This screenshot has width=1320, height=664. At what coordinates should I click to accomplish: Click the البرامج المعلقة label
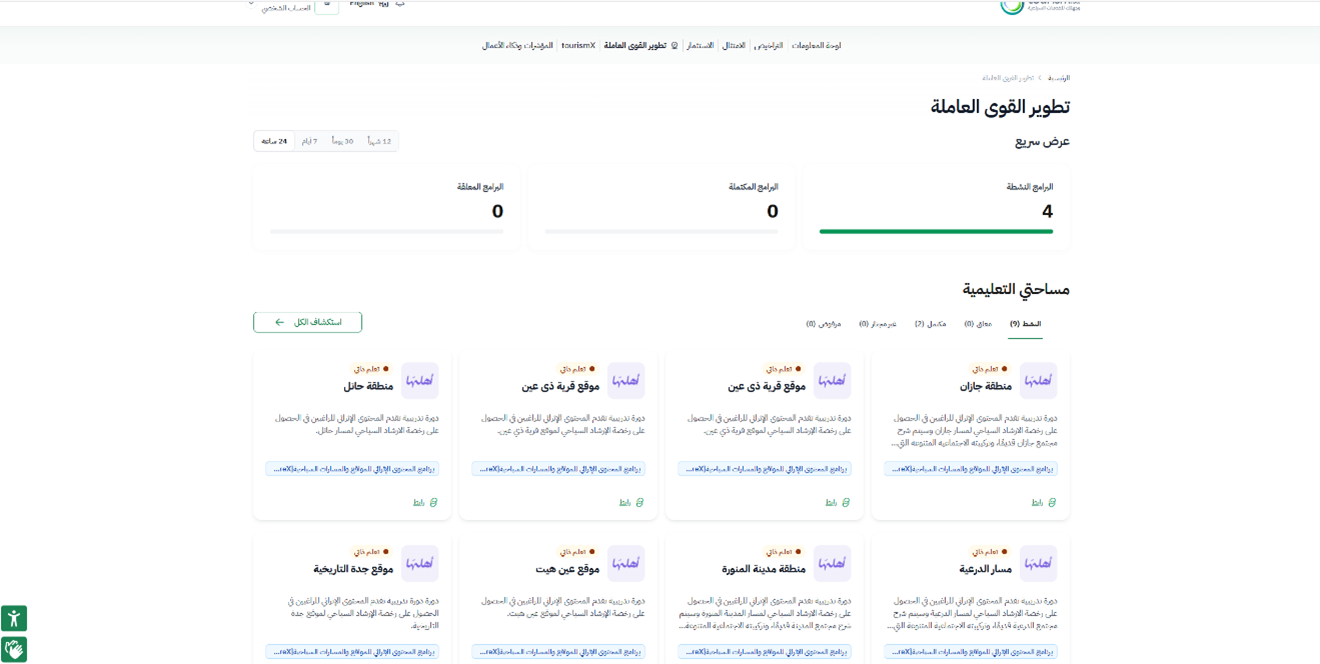pos(480,187)
